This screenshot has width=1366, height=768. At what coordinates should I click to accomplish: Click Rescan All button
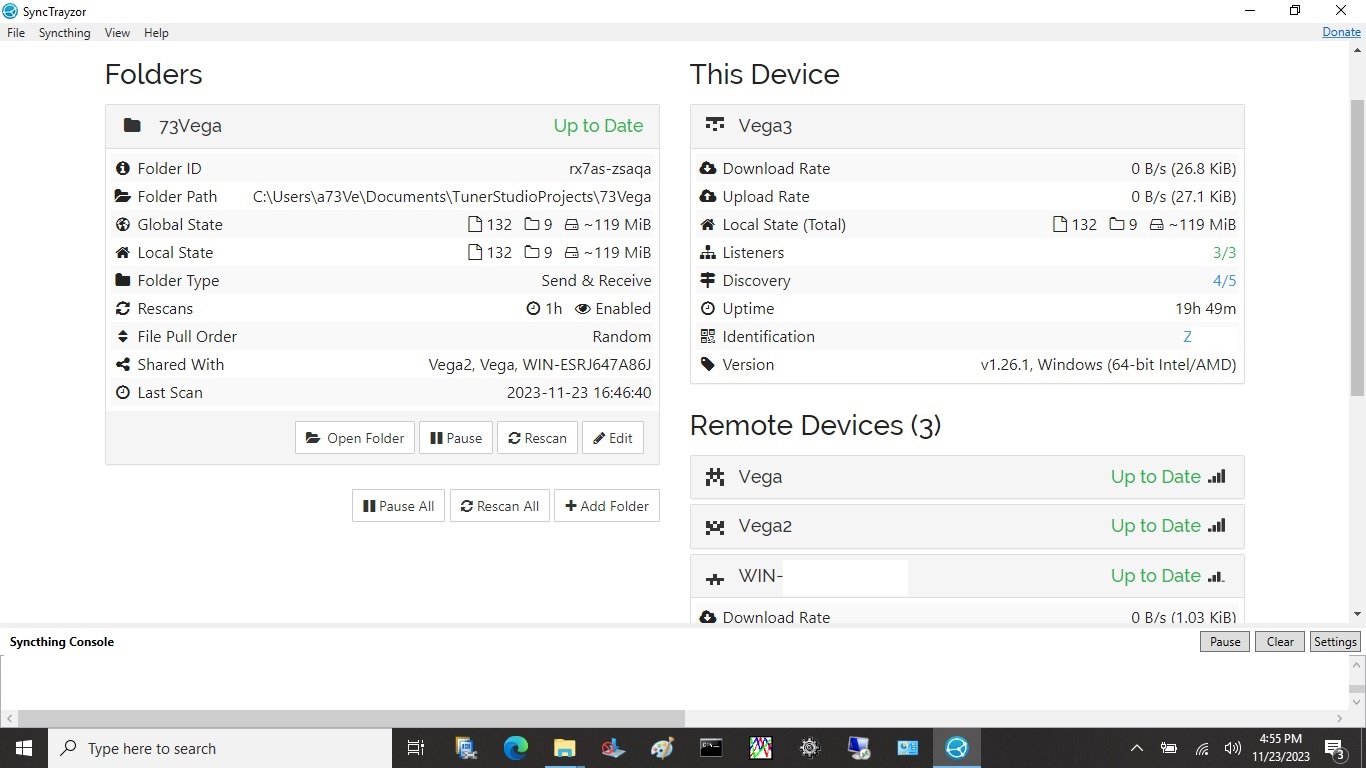click(500, 506)
